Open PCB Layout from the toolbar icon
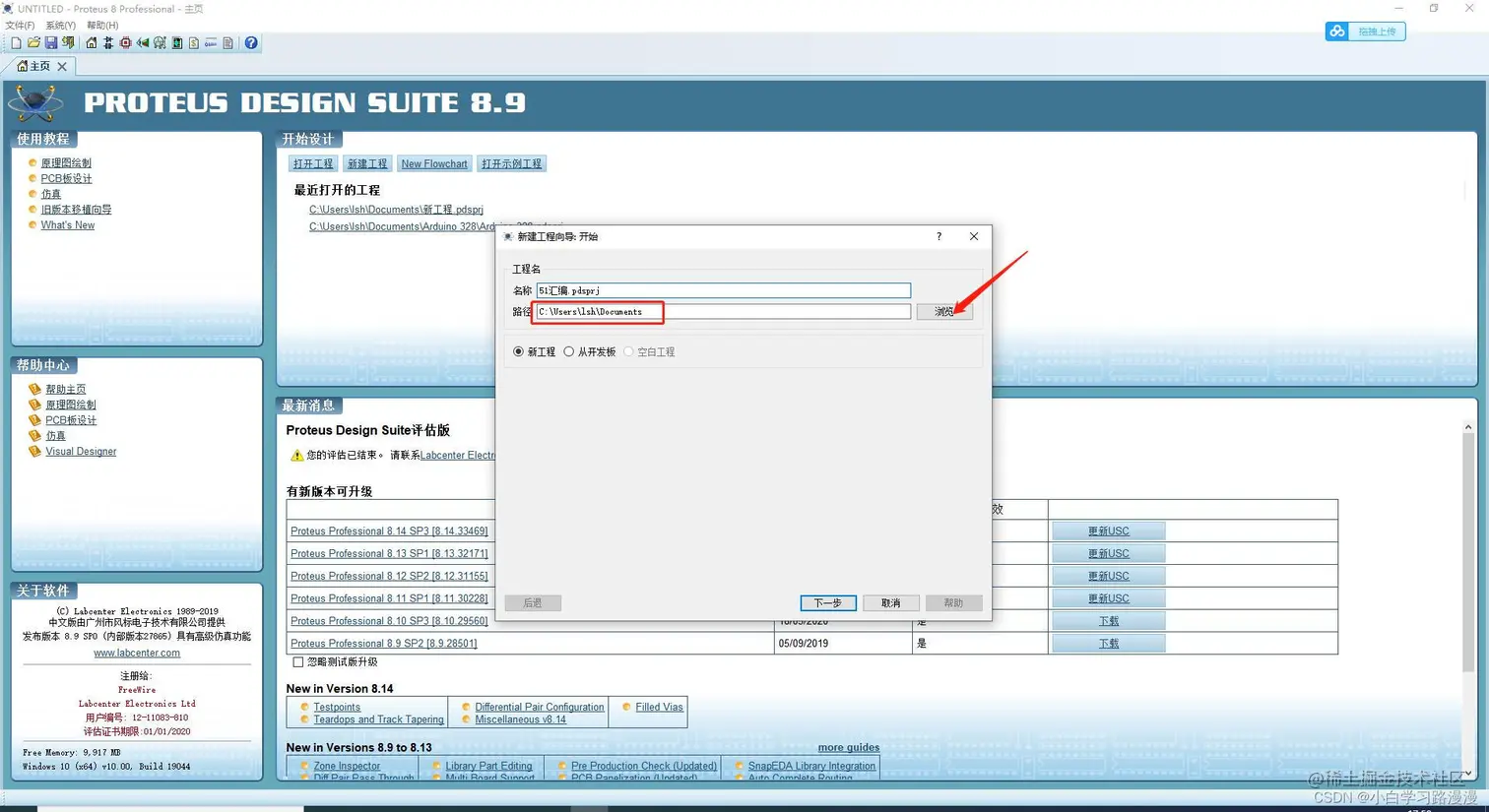 pyautogui.click(x=125, y=43)
